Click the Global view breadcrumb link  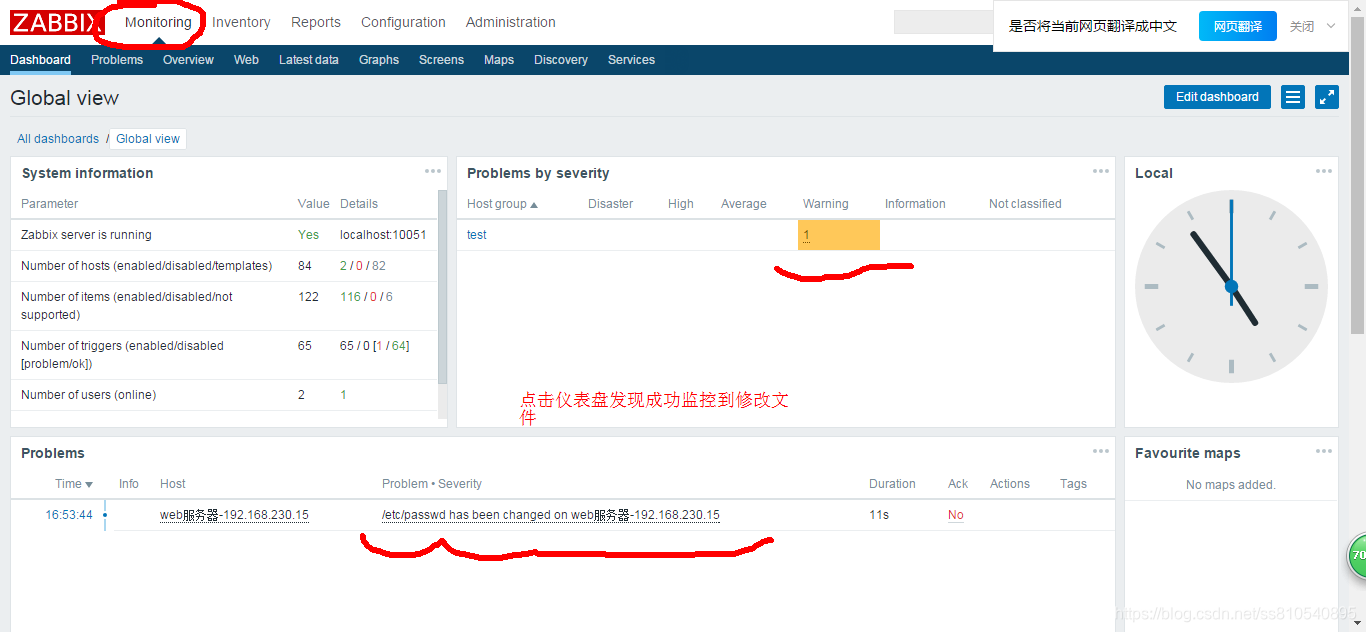[148, 139]
